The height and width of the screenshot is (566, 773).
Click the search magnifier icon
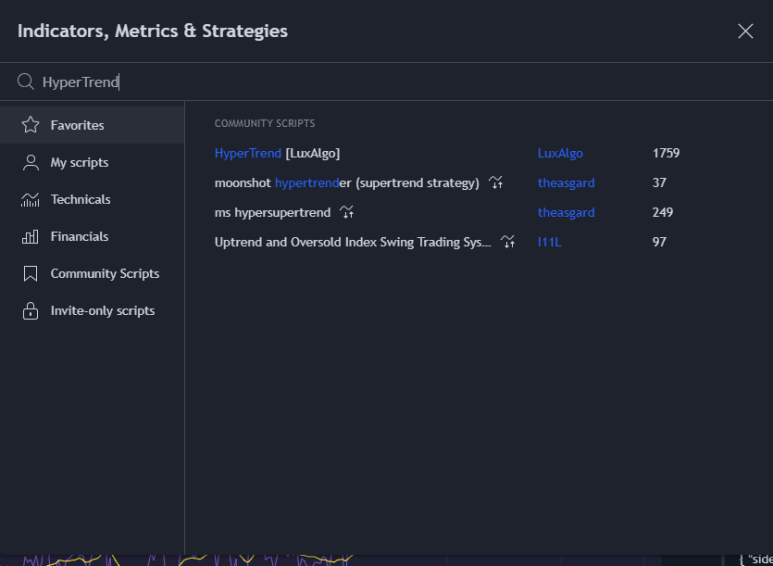26,81
